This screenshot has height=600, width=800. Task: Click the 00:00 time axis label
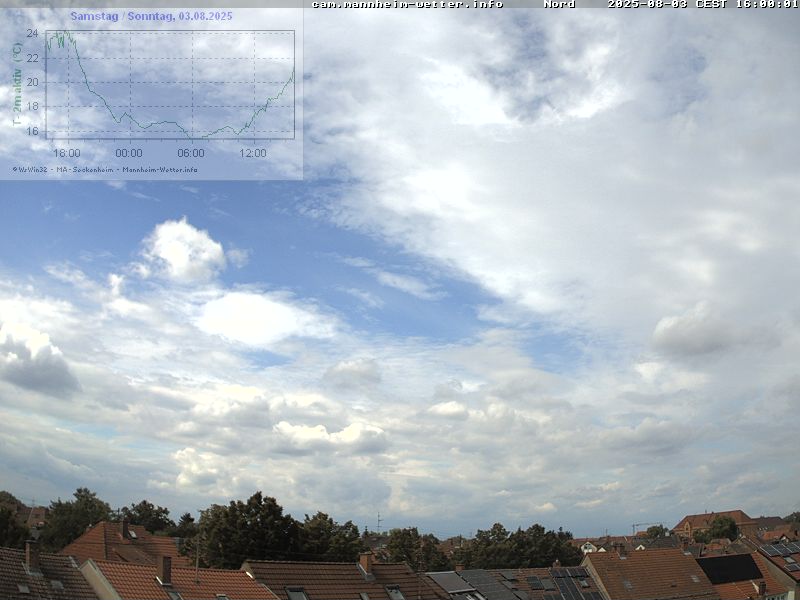coord(129,153)
